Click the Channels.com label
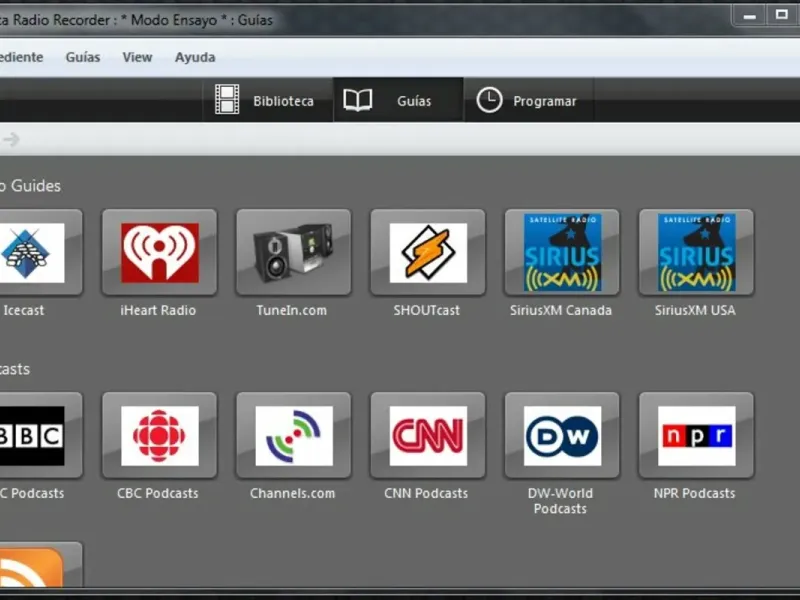 point(292,493)
